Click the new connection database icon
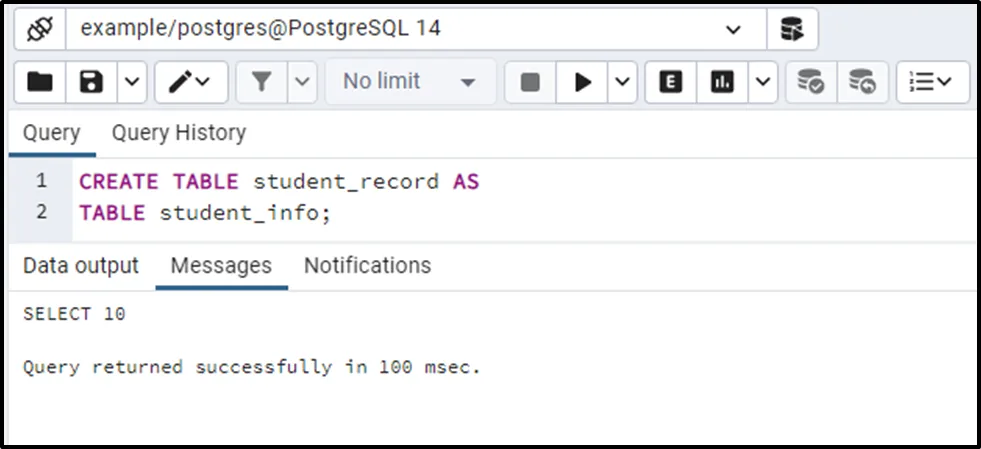This screenshot has height=449, width=981. [x=792, y=29]
